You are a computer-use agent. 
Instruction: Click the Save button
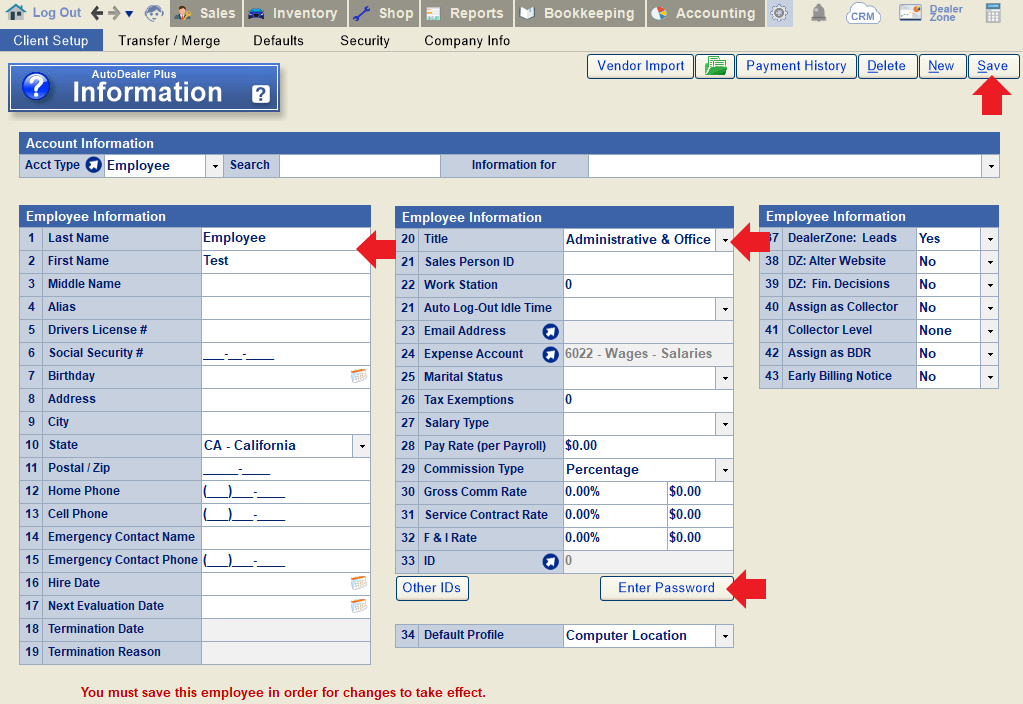(992, 66)
